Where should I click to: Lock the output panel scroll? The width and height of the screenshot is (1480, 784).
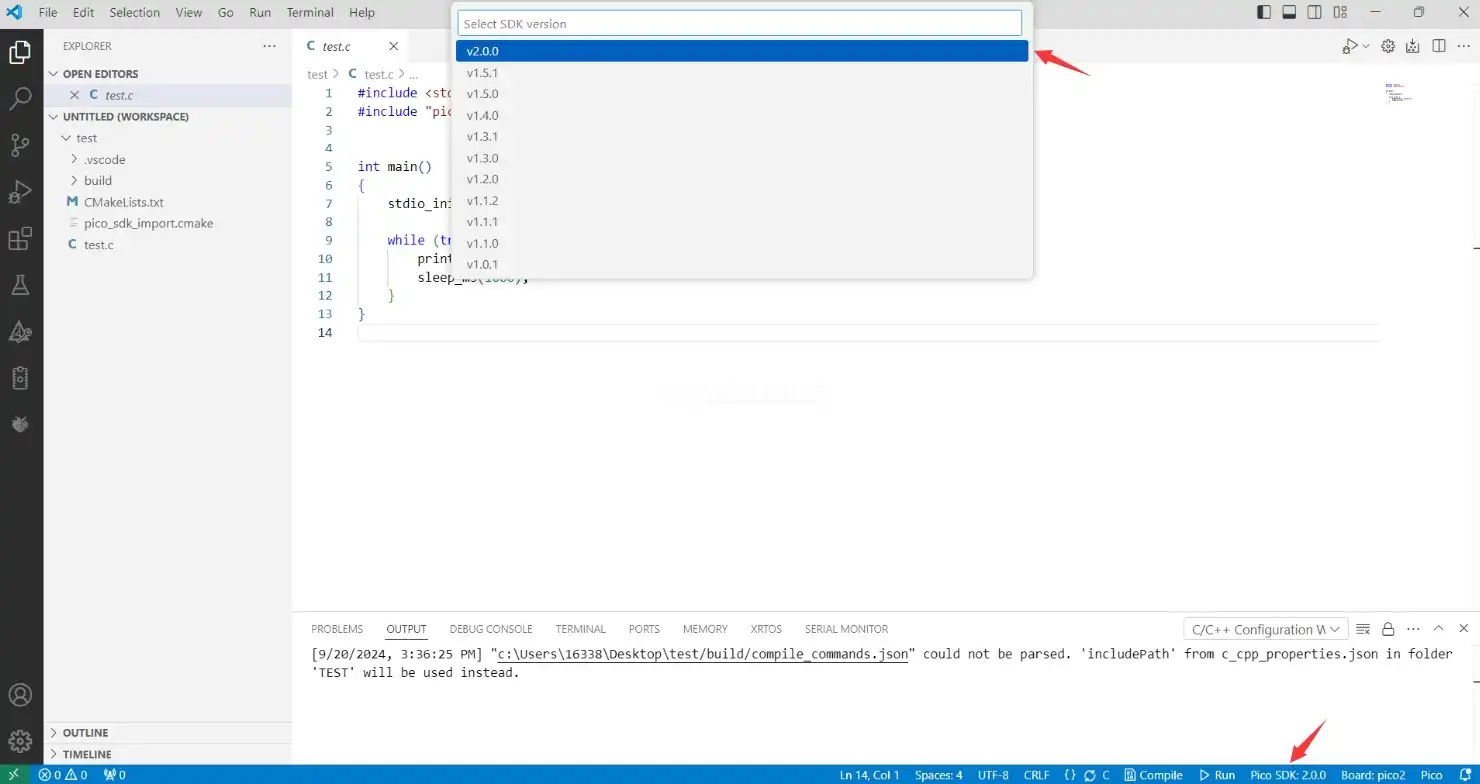pos(1388,629)
